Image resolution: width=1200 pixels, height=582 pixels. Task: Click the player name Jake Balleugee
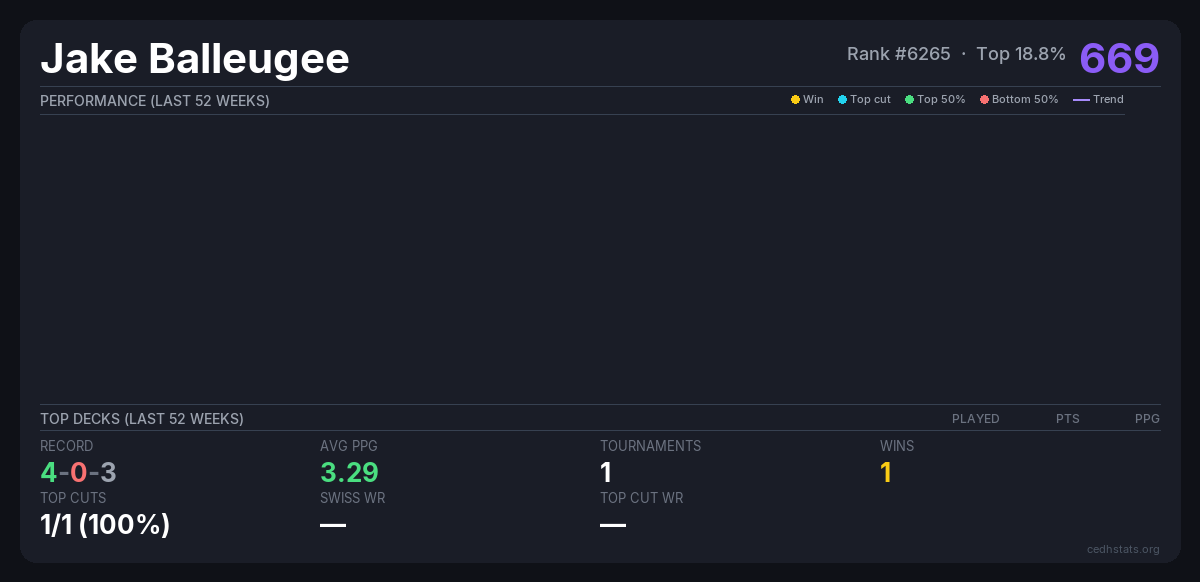(x=195, y=59)
